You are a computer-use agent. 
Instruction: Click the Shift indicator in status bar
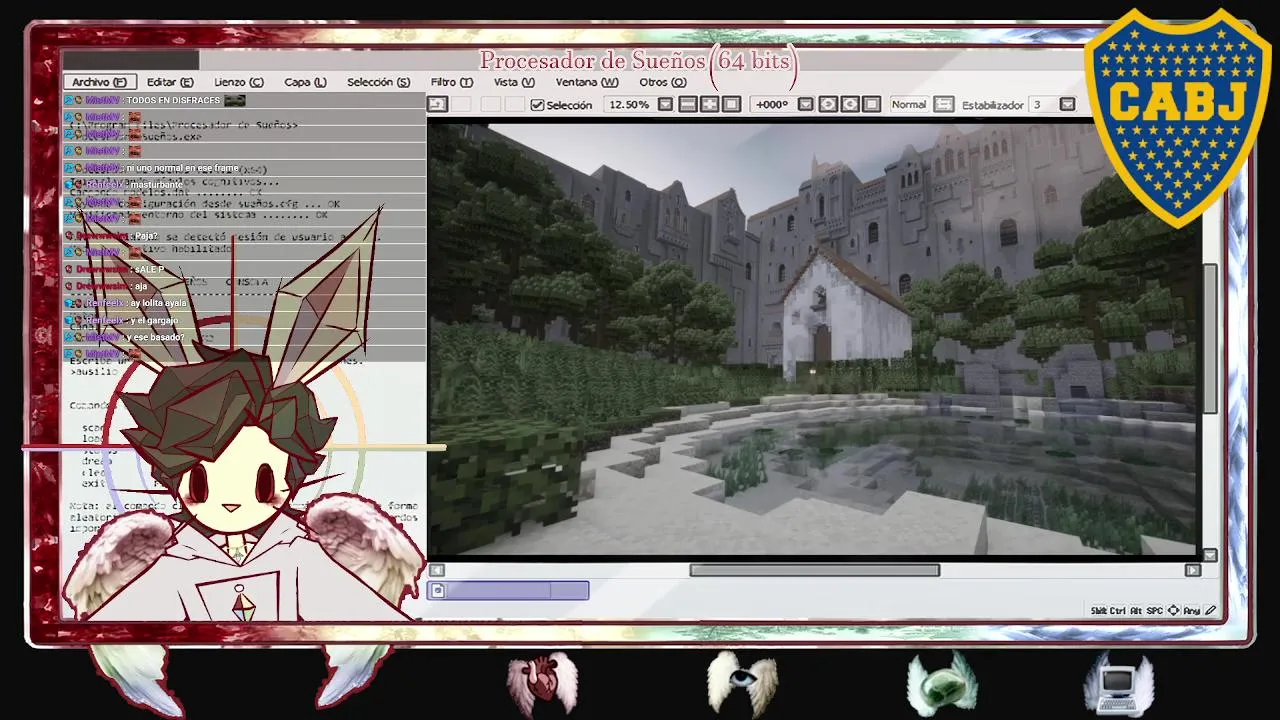click(x=1099, y=610)
